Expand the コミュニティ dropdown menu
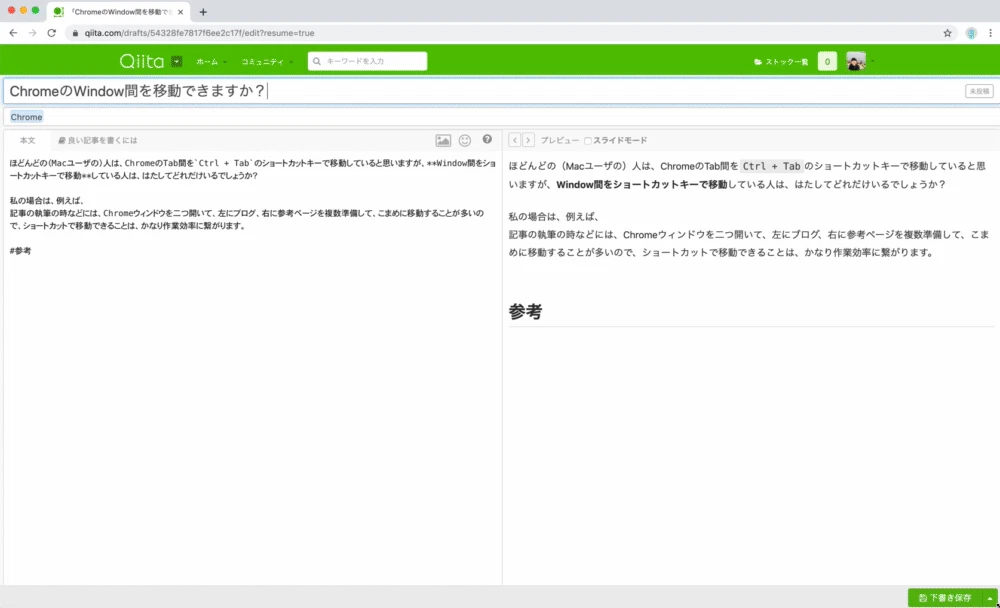1000x608 pixels. tap(267, 62)
